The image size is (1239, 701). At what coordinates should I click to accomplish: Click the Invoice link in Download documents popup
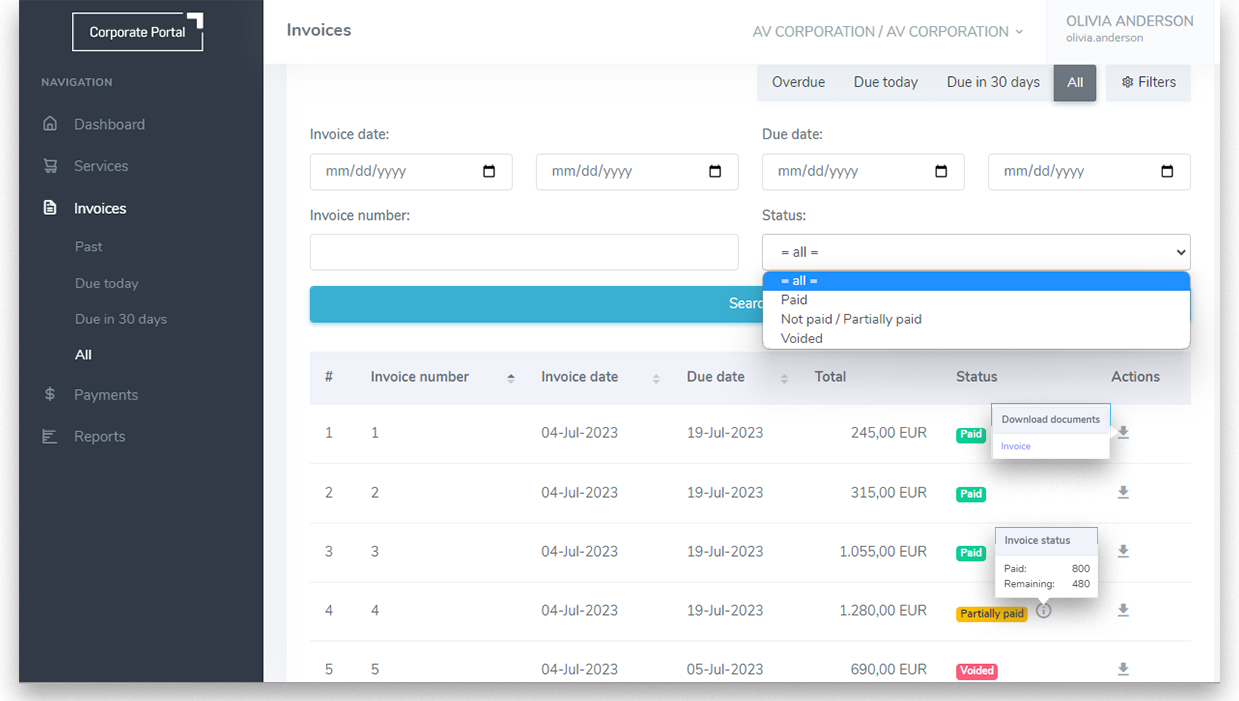[1016, 447]
